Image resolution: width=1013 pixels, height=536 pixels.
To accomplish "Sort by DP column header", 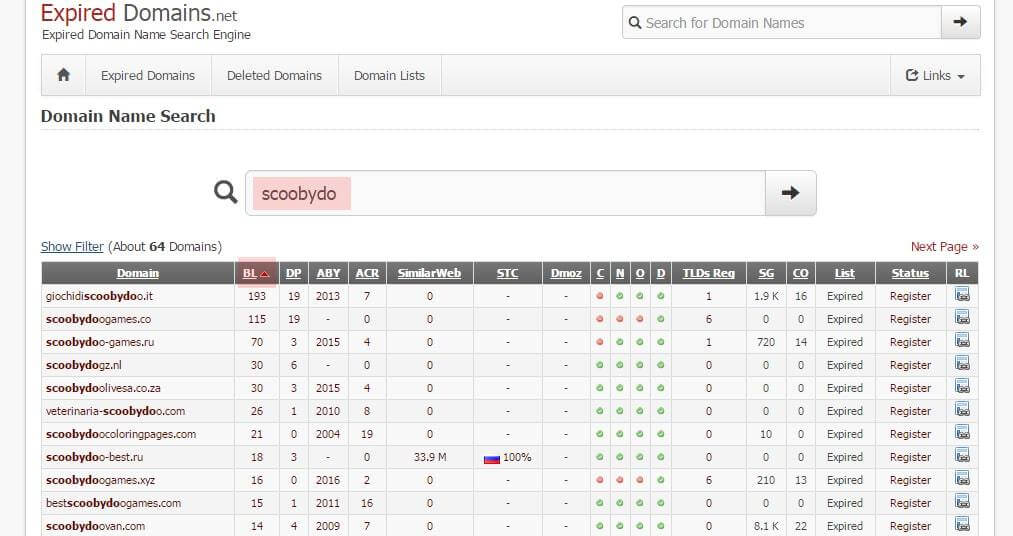I will (293, 273).
